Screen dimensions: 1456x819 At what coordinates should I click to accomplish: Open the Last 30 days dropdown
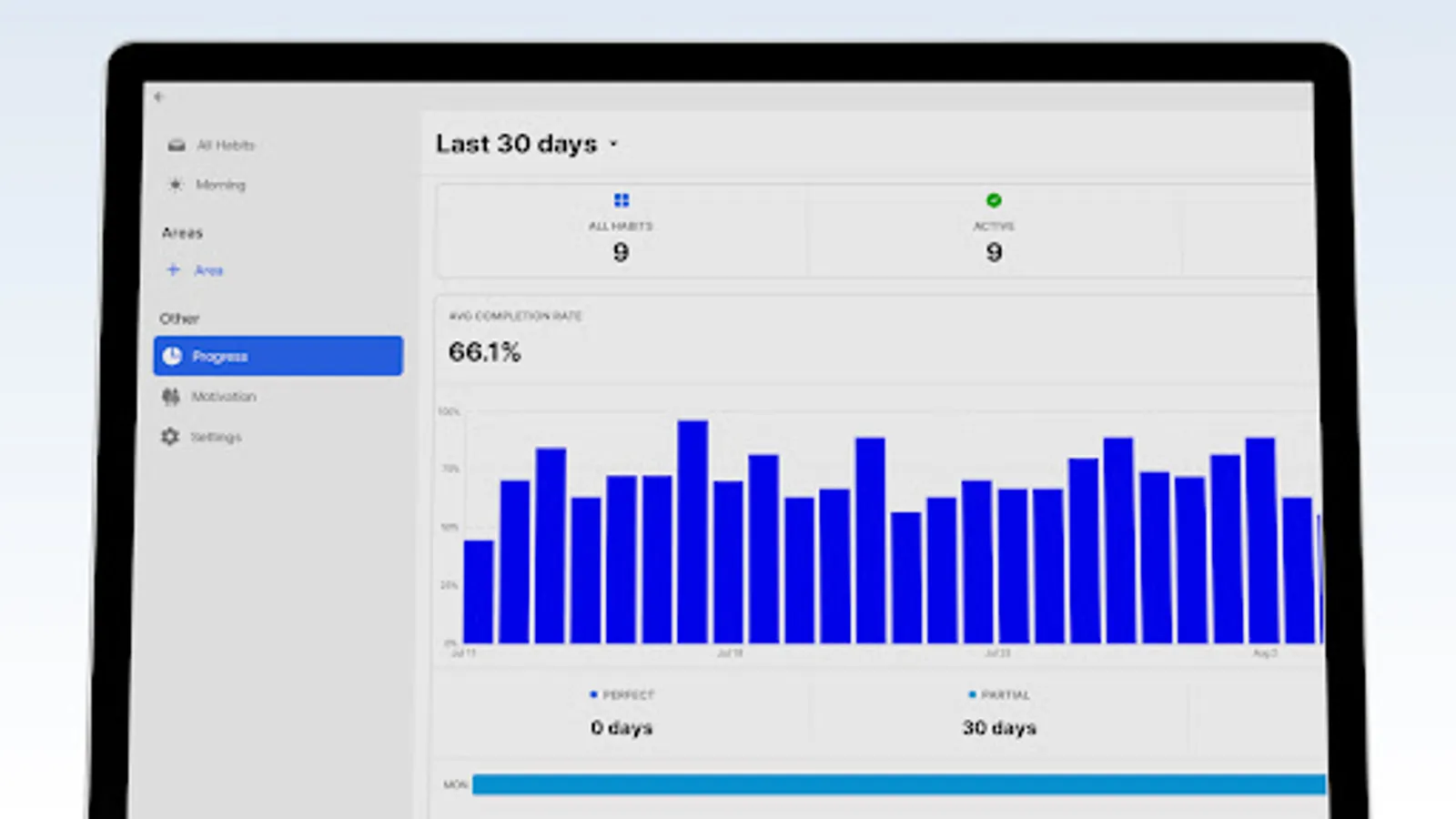pyautogui.click(x=526, y=143)
